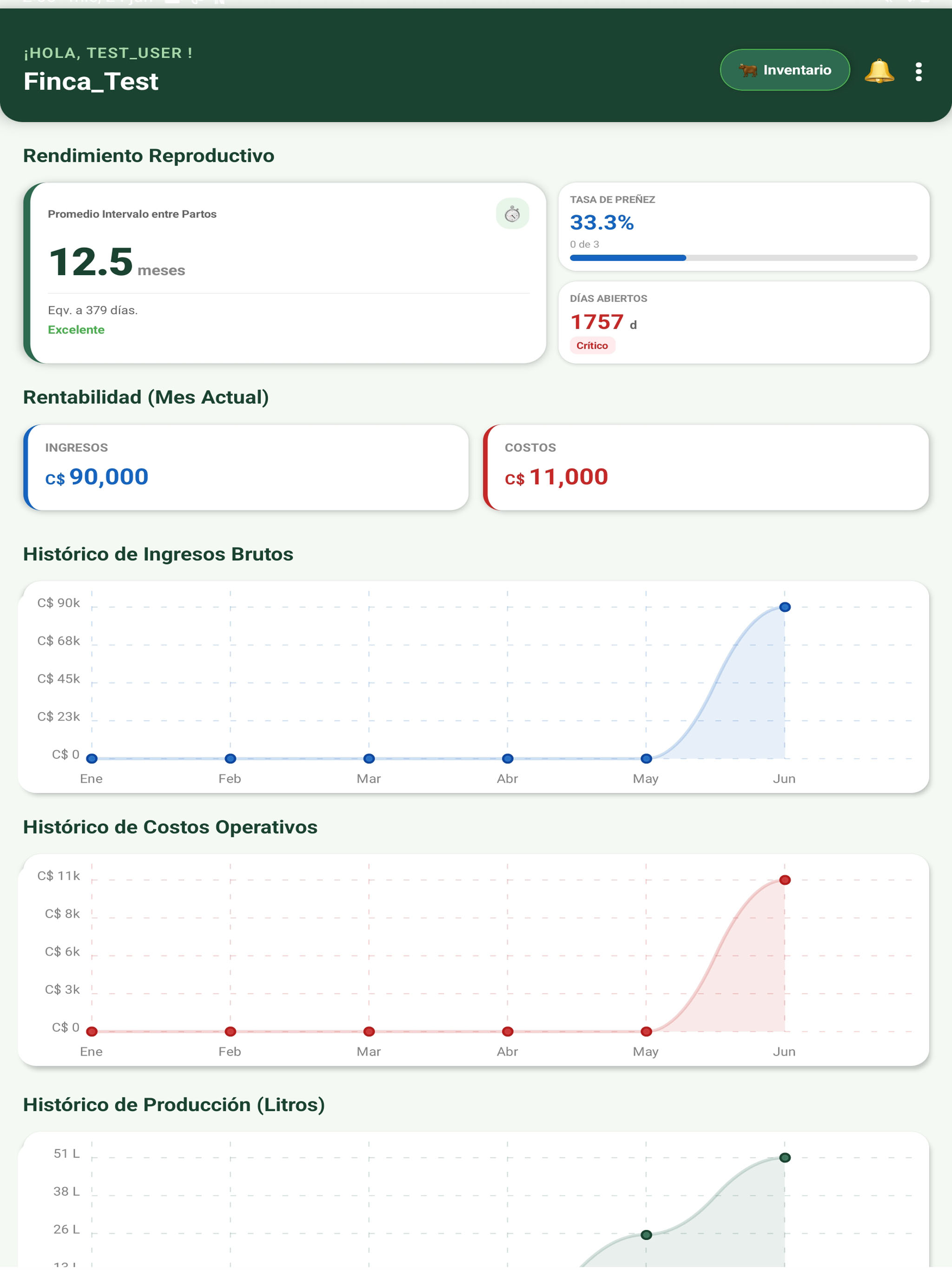Click the Ene data point in Ingresos Brutos chart

[92, 759]
